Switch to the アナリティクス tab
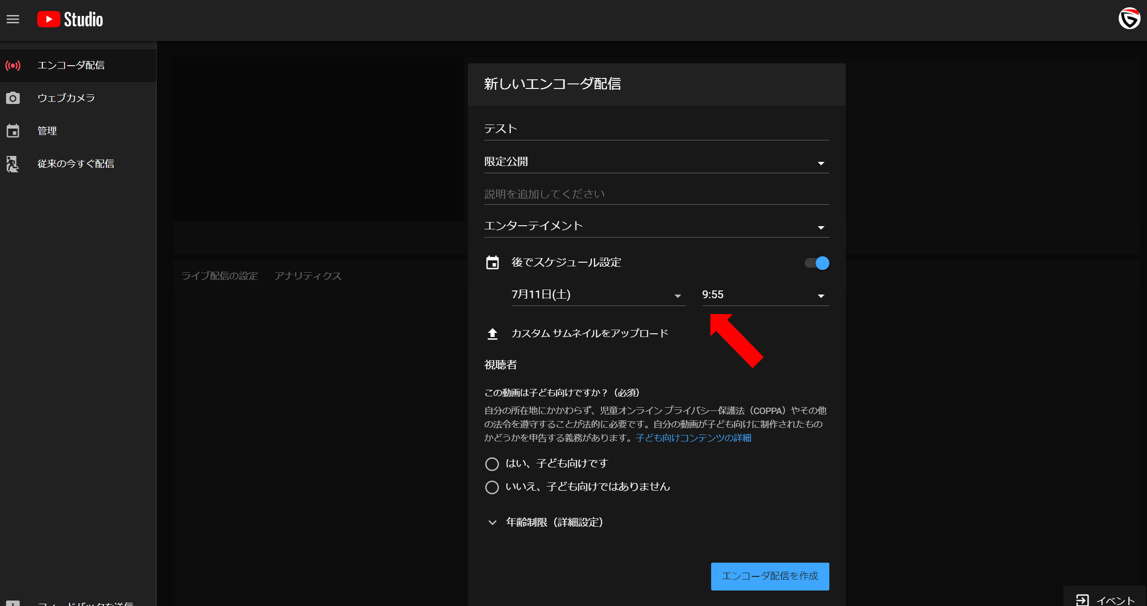 coord(308,276)
